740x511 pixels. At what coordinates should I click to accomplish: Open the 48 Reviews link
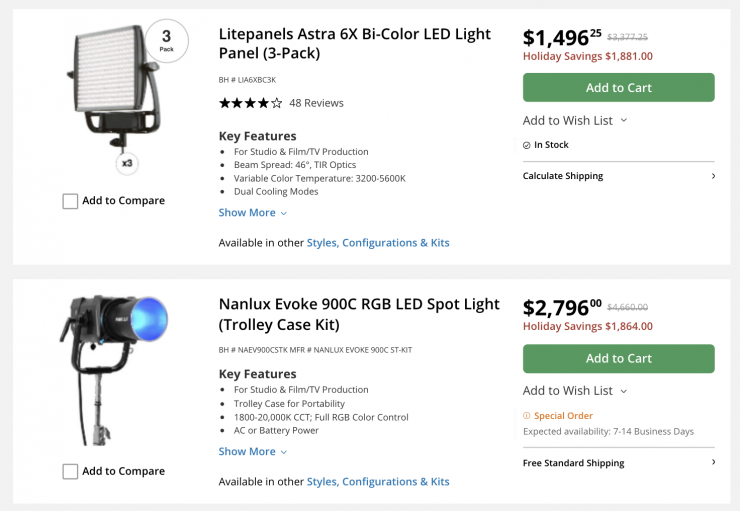pyautogui.click(x=316, y=103)
